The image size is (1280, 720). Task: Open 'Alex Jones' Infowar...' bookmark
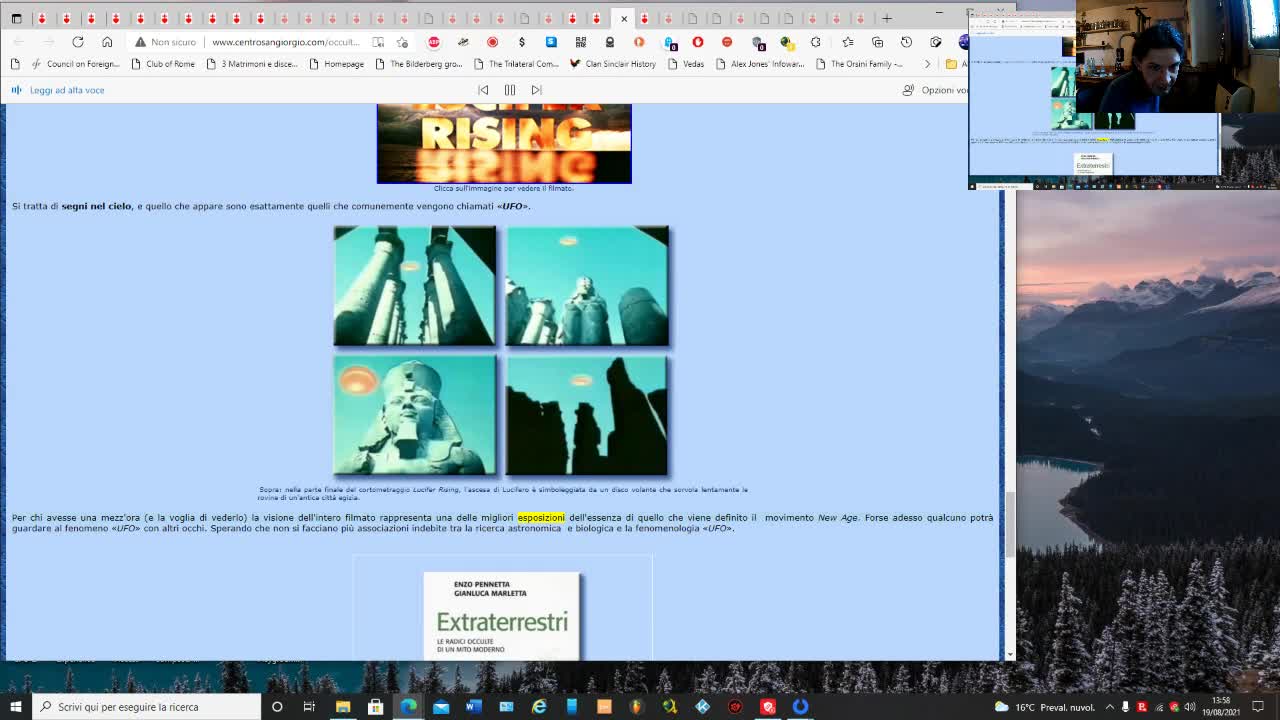(759, 64)
